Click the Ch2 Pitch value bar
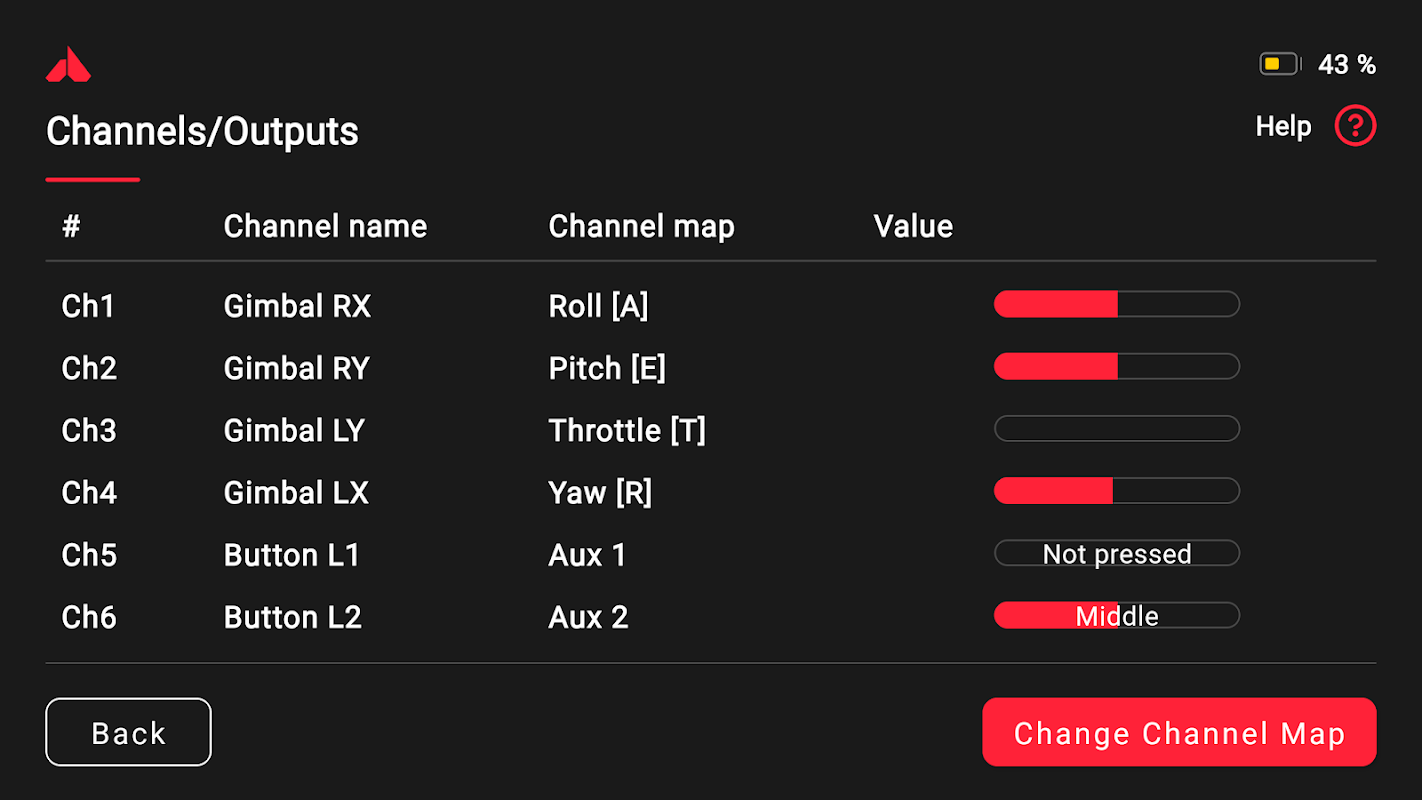Viewport: 1422px width, 800px height. pyautogui.click(x=1116, y=367)
